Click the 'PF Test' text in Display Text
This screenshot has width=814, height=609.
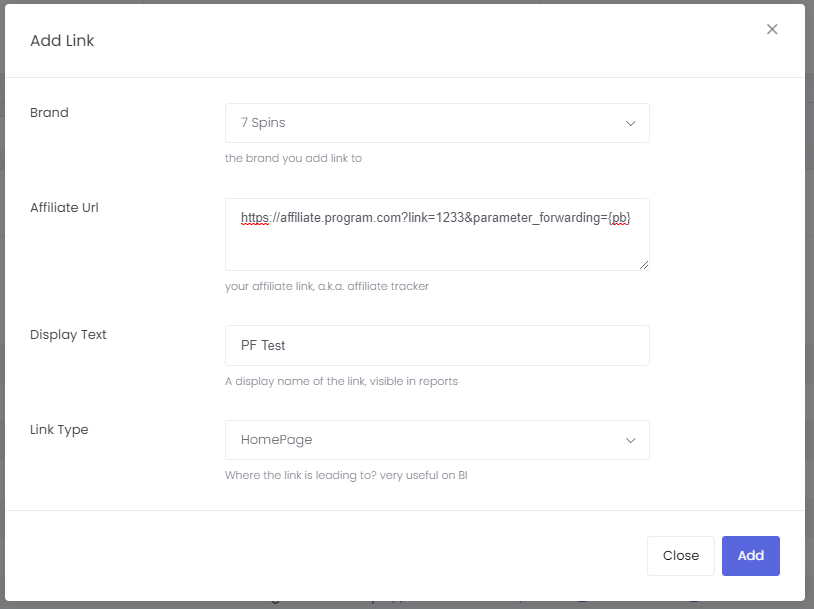(264, 347)
